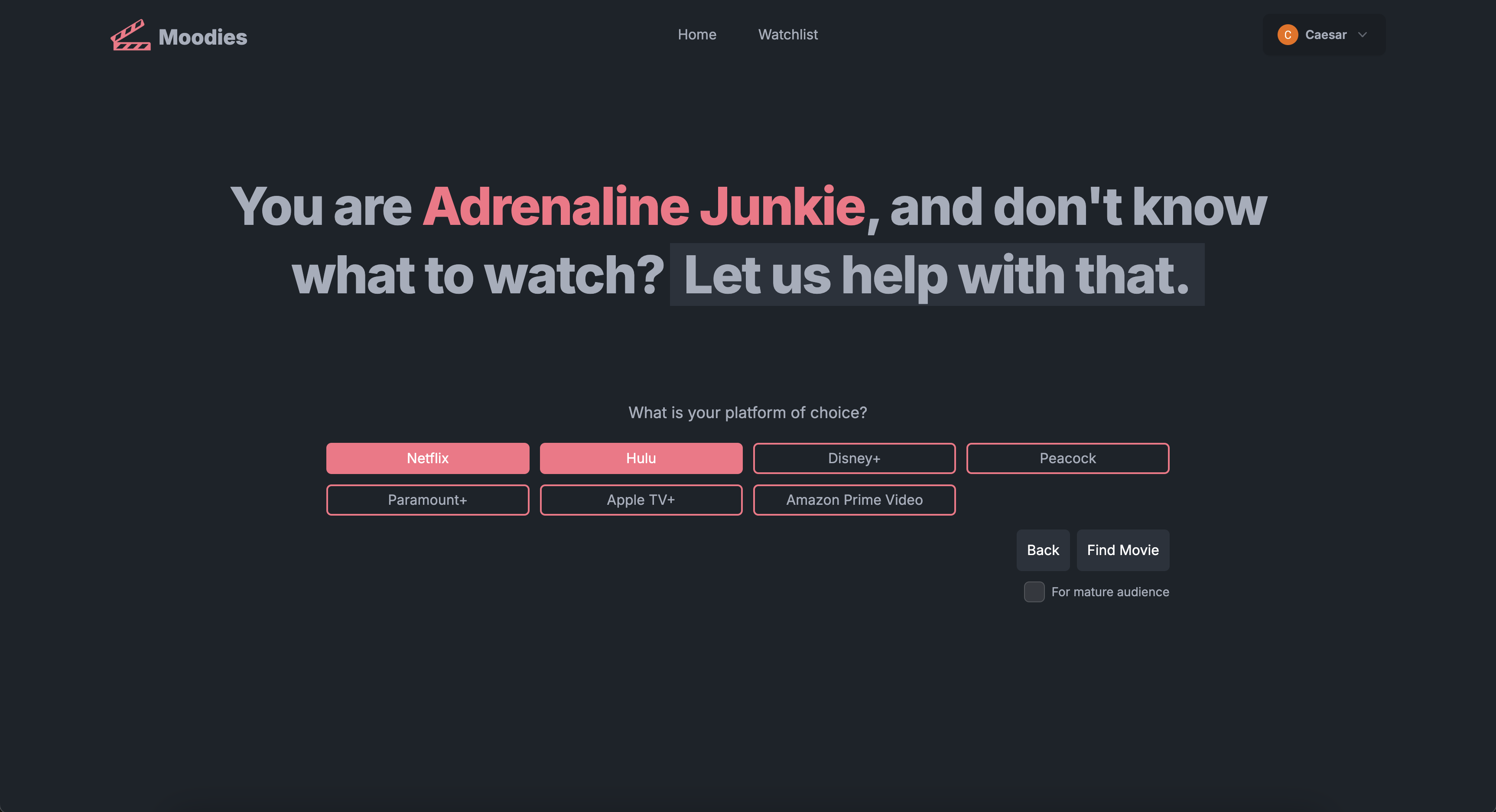
Task: Click the 'For mature audience' label
Action: [x=1110, y=592]
